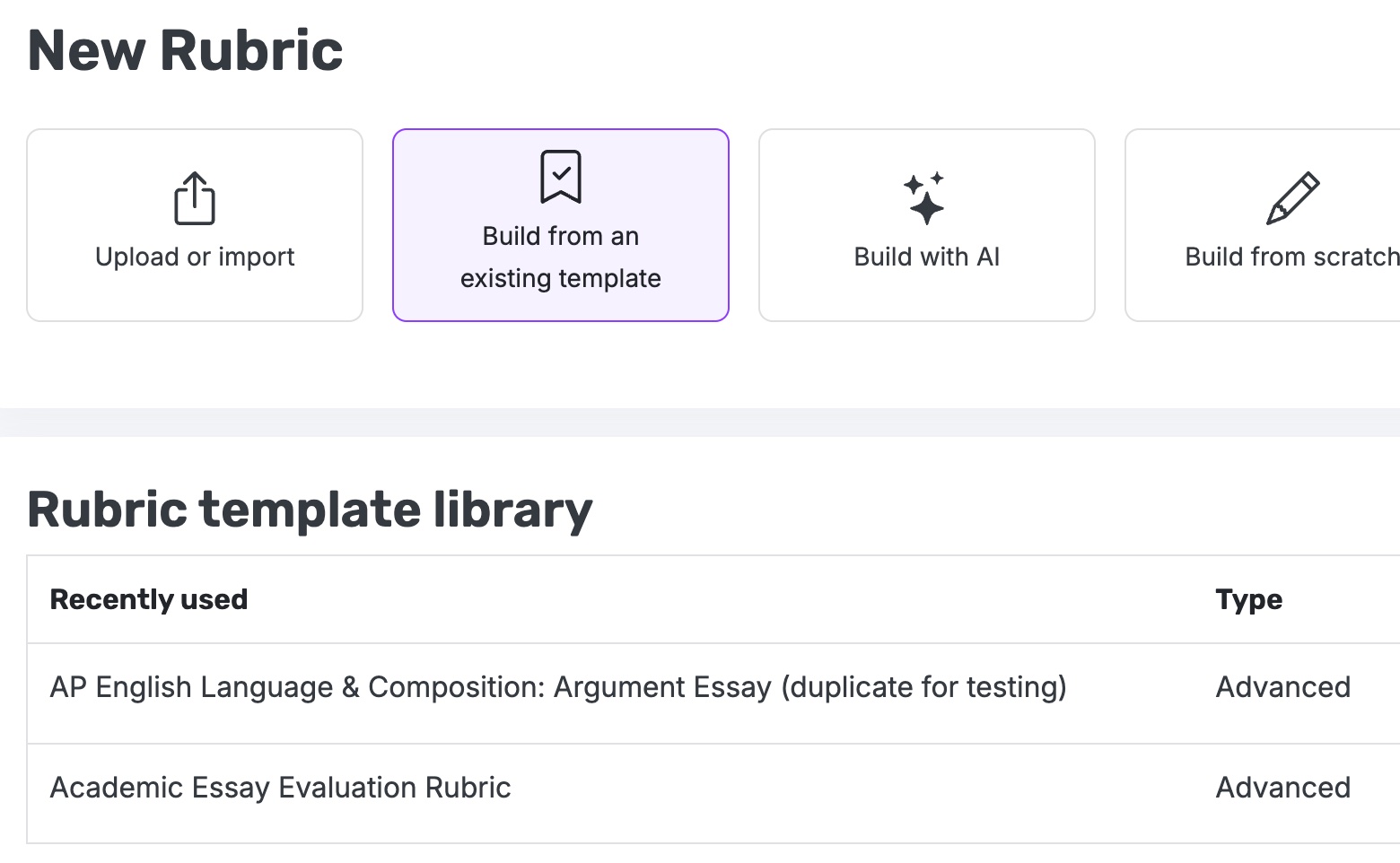The width and height of the screenshot is (1400, 863).
Task: Open the Academic Essay Evaluation Rubric template
Action: (x=280, y=789)
